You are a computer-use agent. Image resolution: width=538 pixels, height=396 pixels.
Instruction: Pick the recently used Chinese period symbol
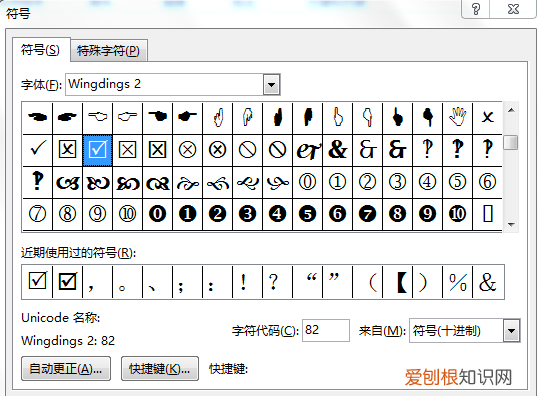tap(127, 282)
